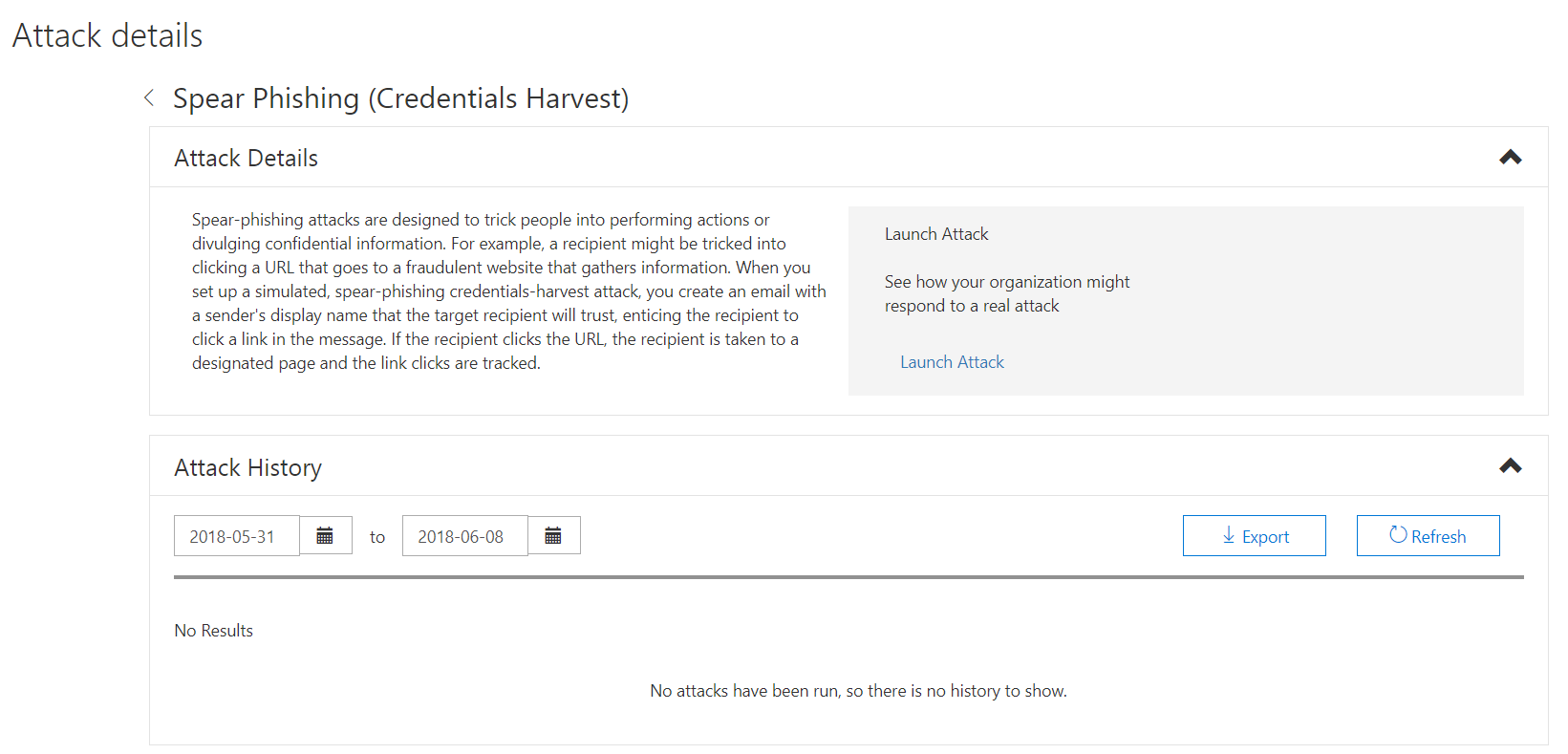Click the Launch Attack link
This screenshot has height=754, width=1568.
tap(952, 362)
